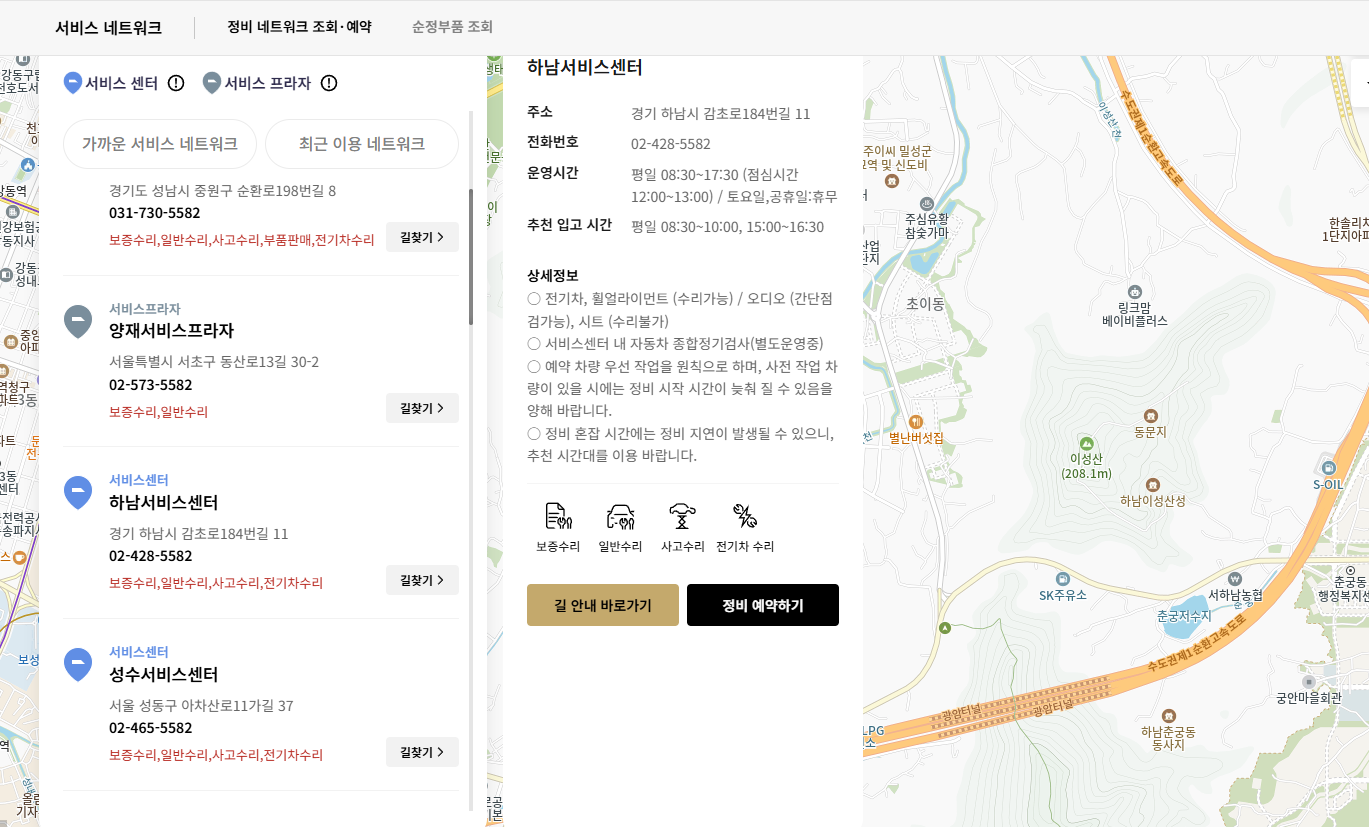Select the 보증수리 (warranty repair) icon
1369x827 pixels.
(x=556, y=517)
